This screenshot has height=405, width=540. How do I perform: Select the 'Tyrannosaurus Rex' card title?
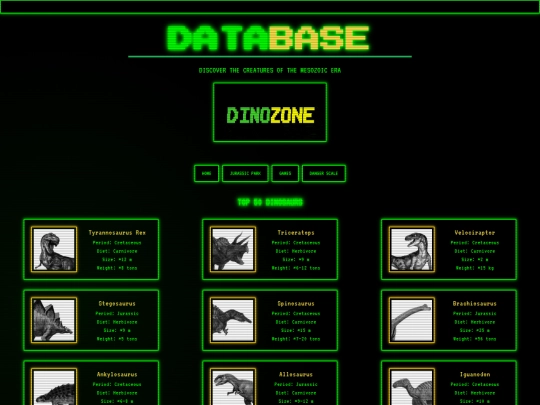tap(117, 233)
